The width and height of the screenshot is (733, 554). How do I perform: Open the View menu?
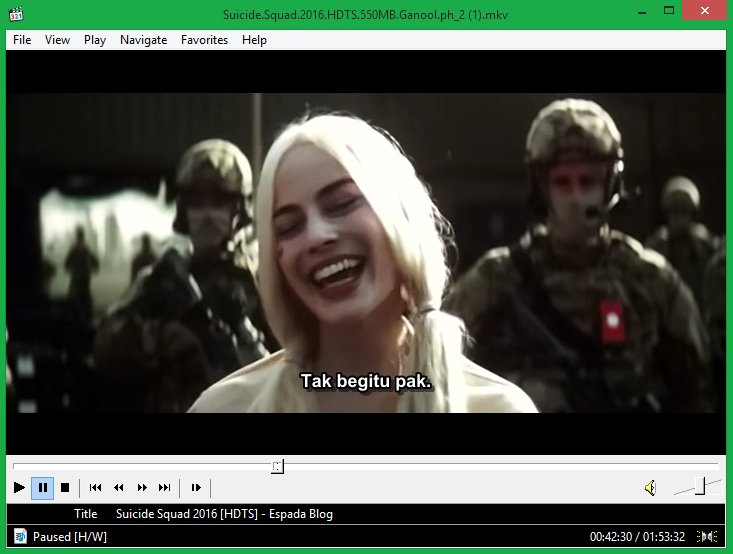pos(57,40)
